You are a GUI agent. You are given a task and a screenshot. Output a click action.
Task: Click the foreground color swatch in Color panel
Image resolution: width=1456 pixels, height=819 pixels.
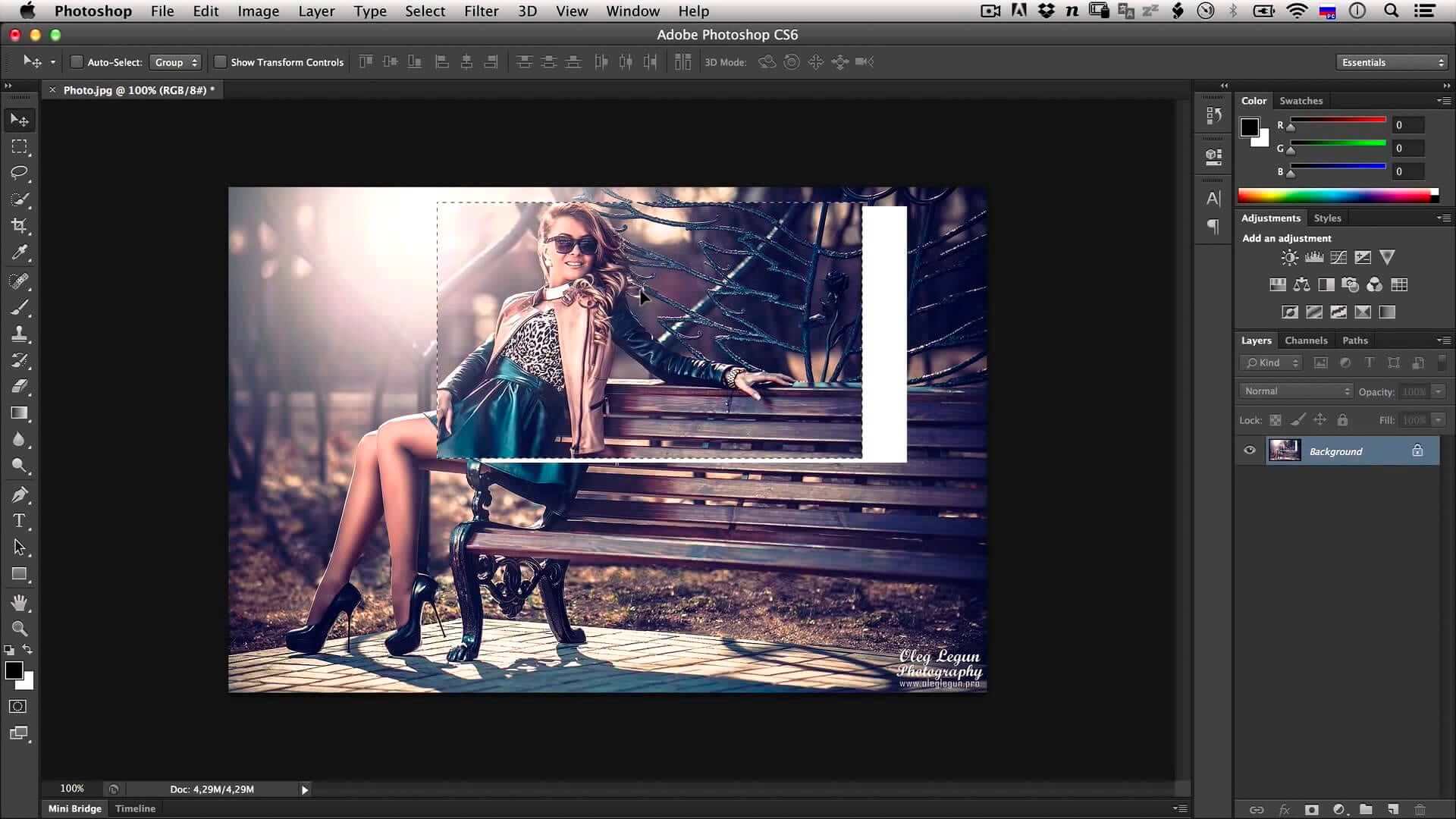(1249, 127)
